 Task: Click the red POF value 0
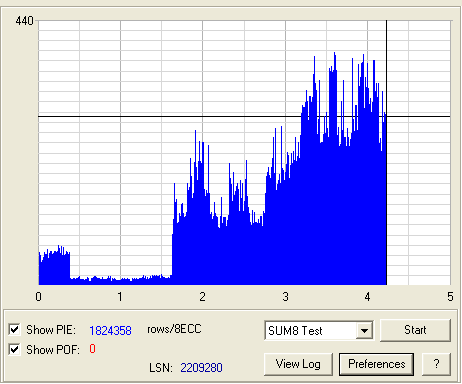coord(92,349)
